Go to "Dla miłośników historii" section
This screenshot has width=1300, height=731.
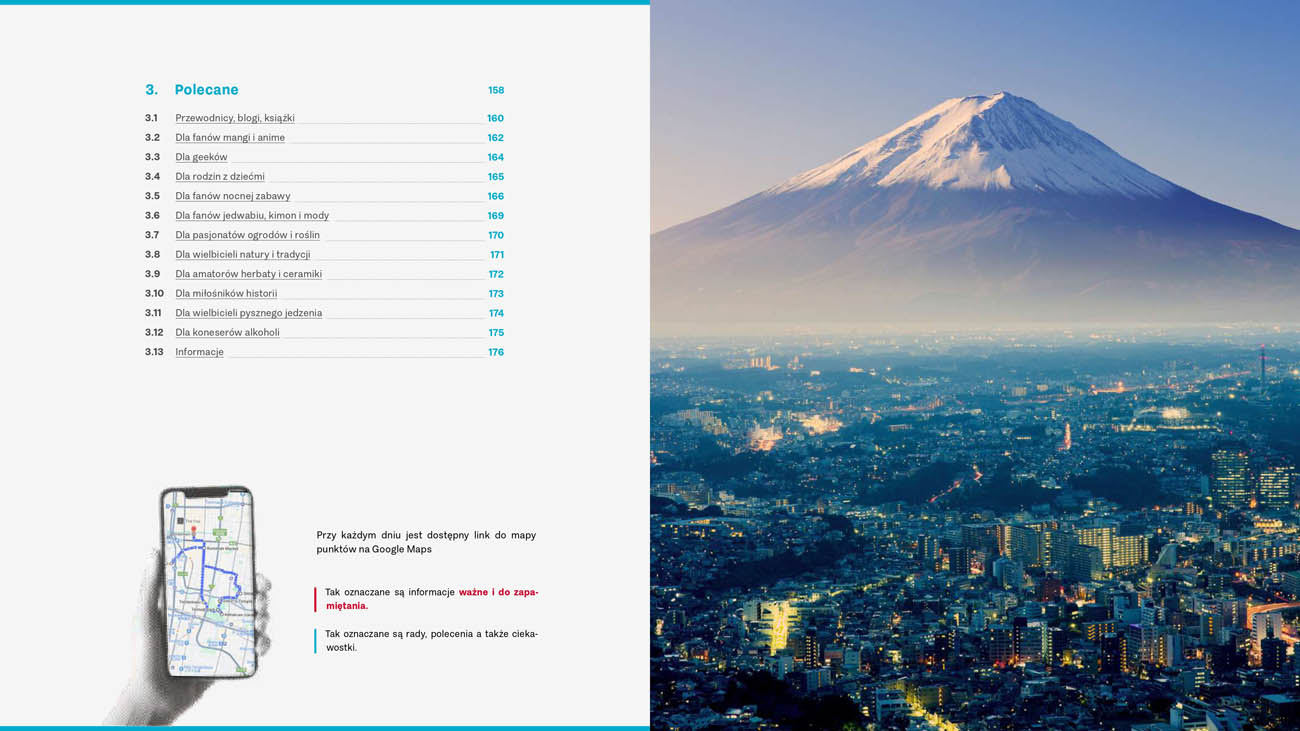click(x=226, y=294)
